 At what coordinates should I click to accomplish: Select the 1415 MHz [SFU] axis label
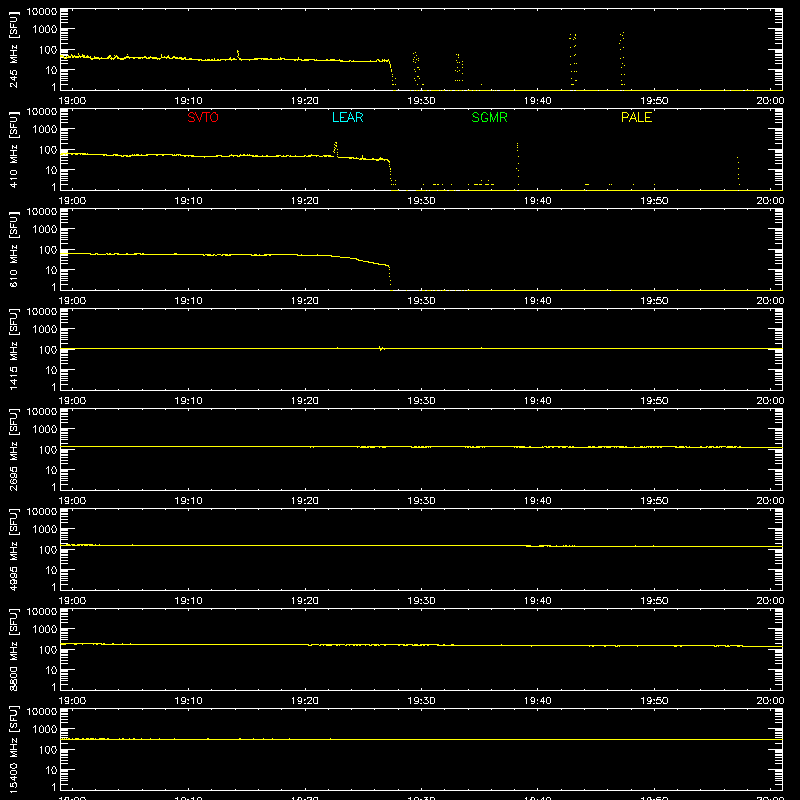[13, 350]
